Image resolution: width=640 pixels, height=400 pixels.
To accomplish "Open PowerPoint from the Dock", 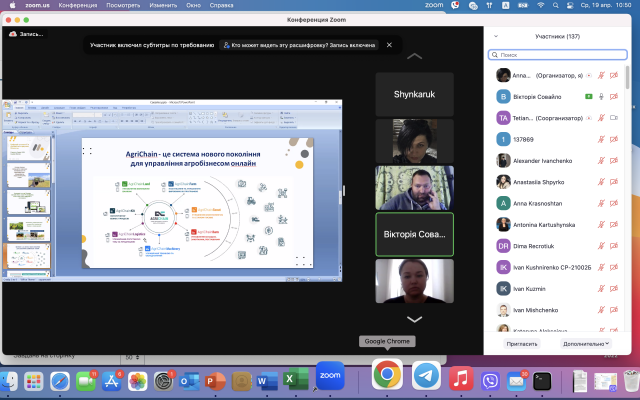I will pos(215,381).
